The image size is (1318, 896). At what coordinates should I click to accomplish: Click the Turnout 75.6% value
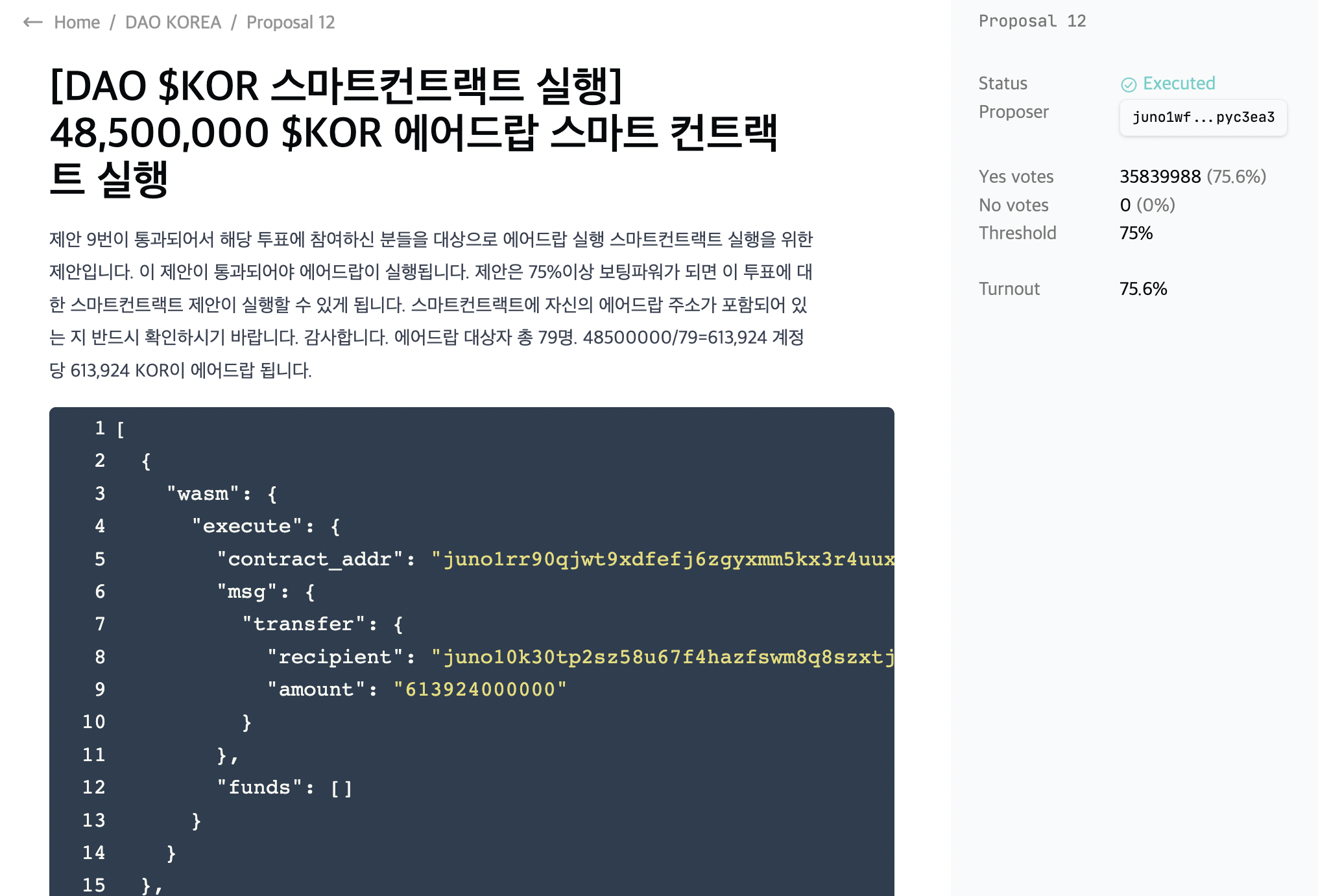(x=1143, y=289)
